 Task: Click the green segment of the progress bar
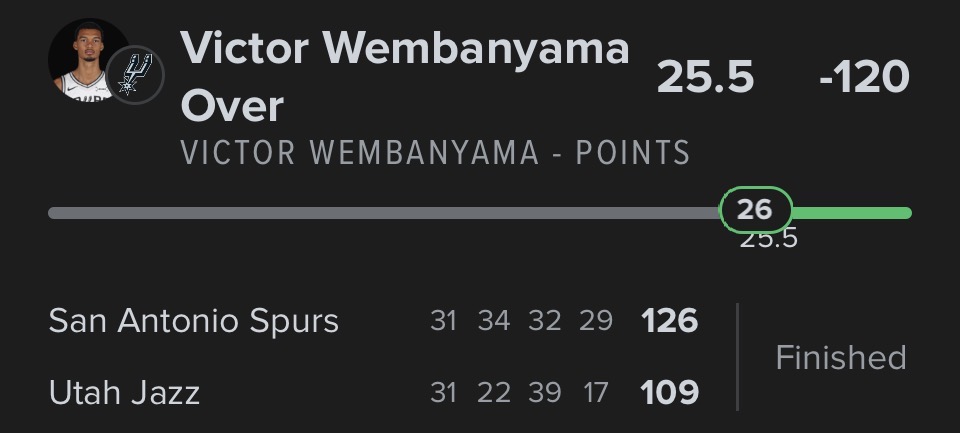851,212
